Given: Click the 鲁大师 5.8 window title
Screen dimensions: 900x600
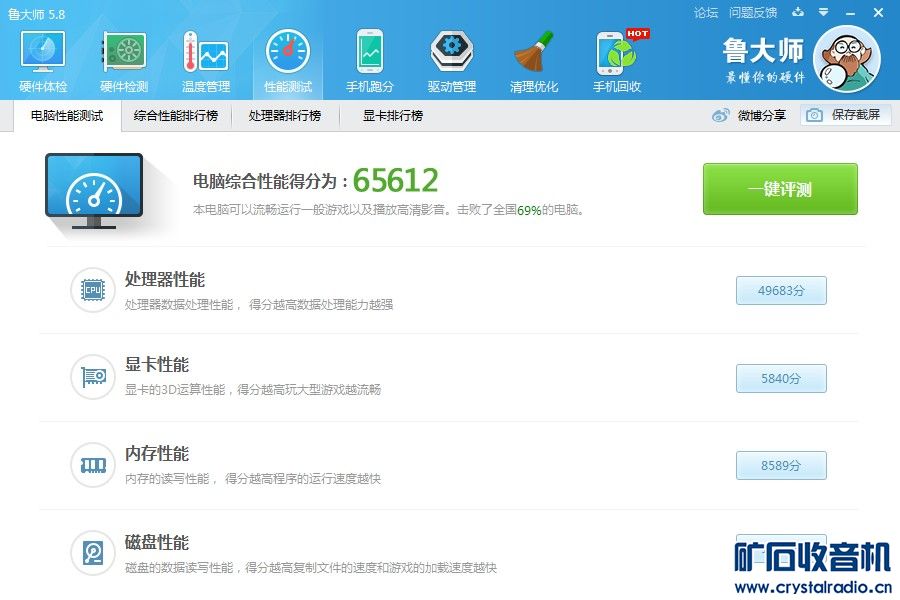Looking at the screenshot, I should pyautogui.click(x=37, y=14).
